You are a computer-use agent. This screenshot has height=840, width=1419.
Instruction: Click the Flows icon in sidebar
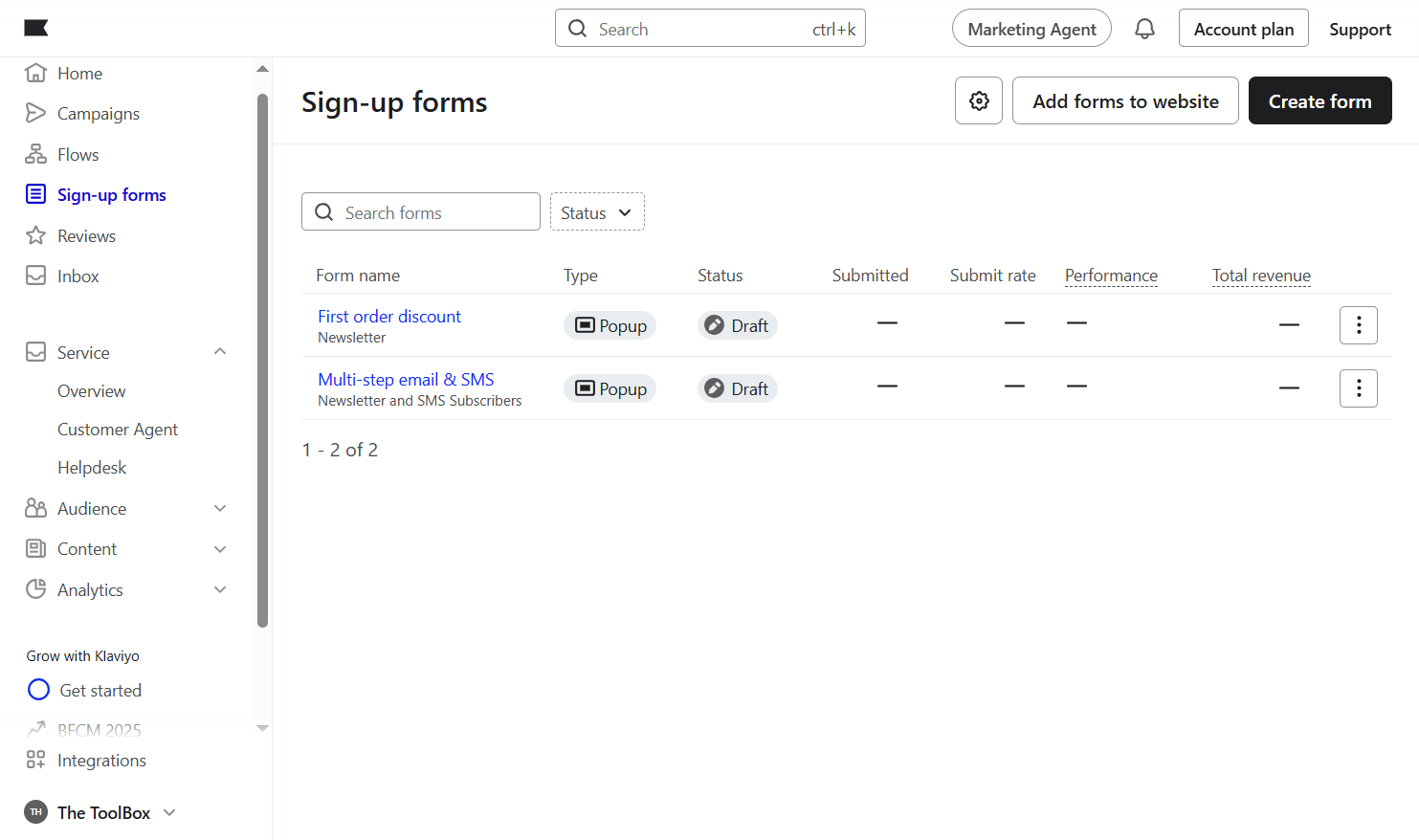[x=35, y=154]
